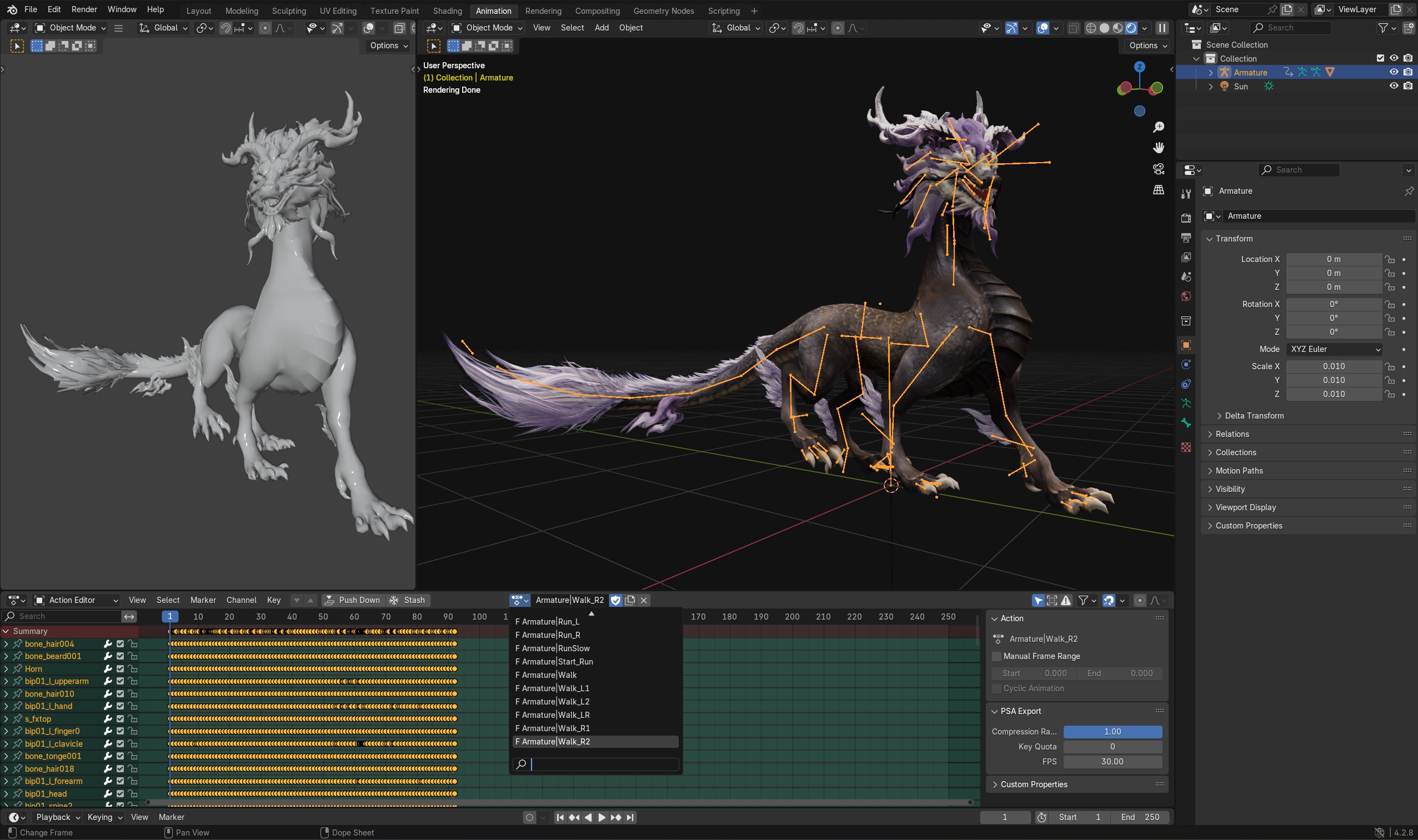Open the Object Data armature properties tab
This screenshot has width=1418, height=840.
[x=1186, y=404]
